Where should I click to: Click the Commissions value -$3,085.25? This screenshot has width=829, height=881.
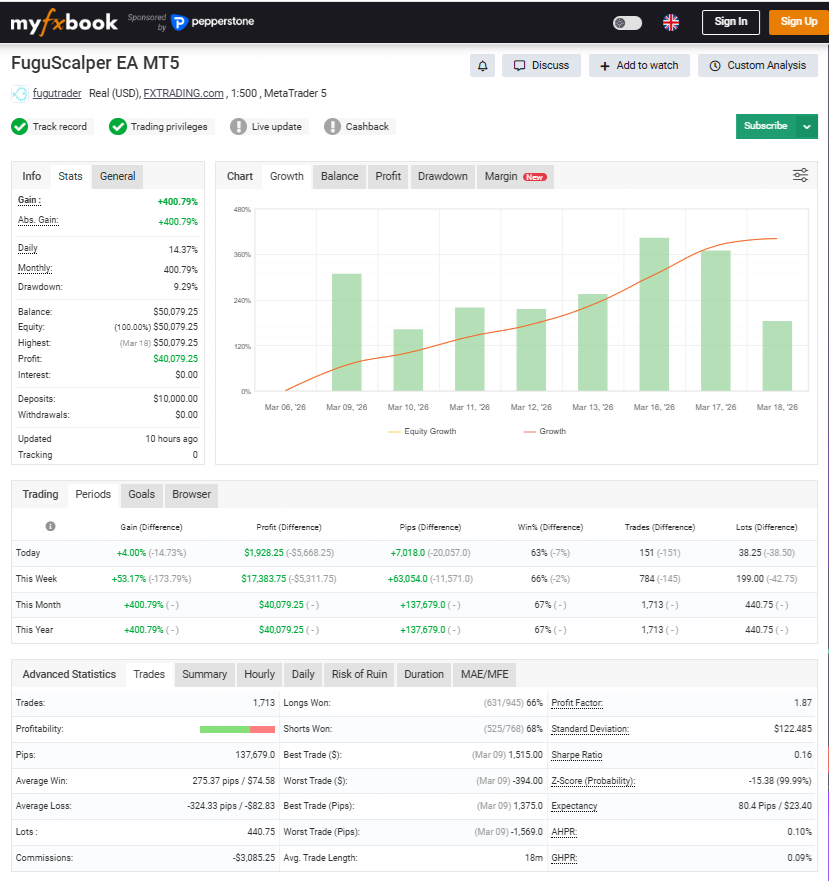pyautogui.click(x=254, y=858)
